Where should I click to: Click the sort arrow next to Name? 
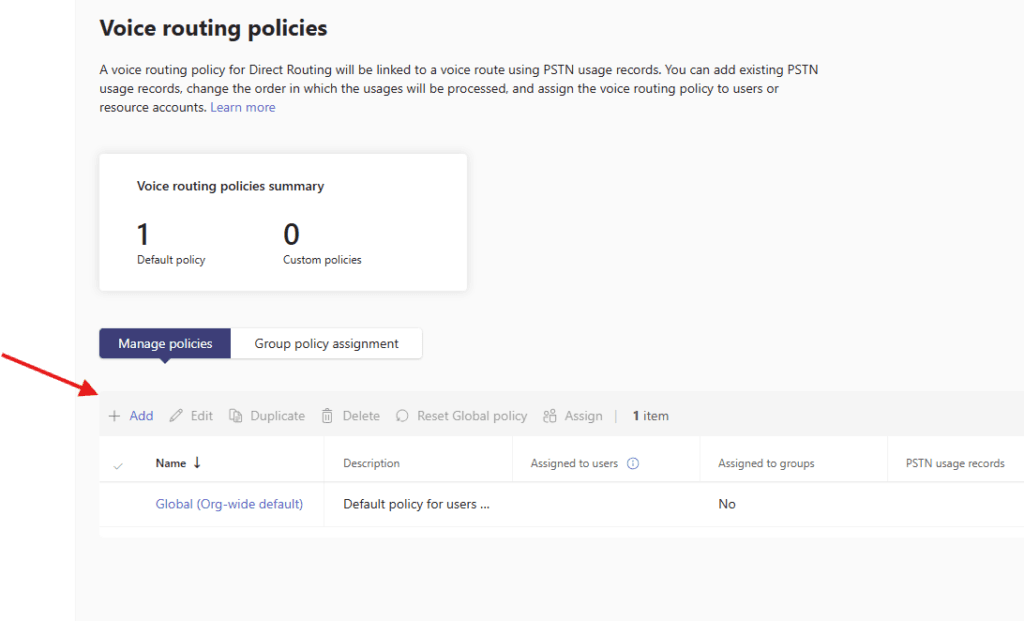pyautogui.click(x=197, y=463)
